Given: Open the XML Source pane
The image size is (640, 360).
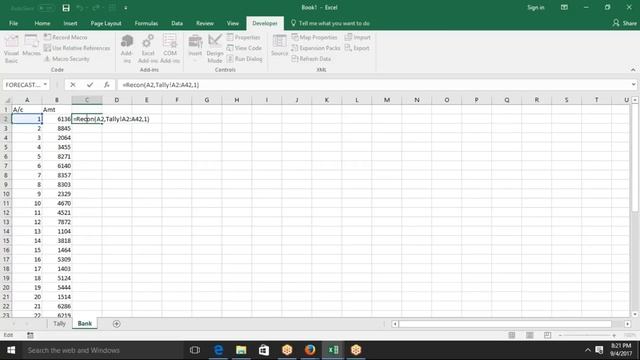Looking at the screenshot, I should click(280, 45).
